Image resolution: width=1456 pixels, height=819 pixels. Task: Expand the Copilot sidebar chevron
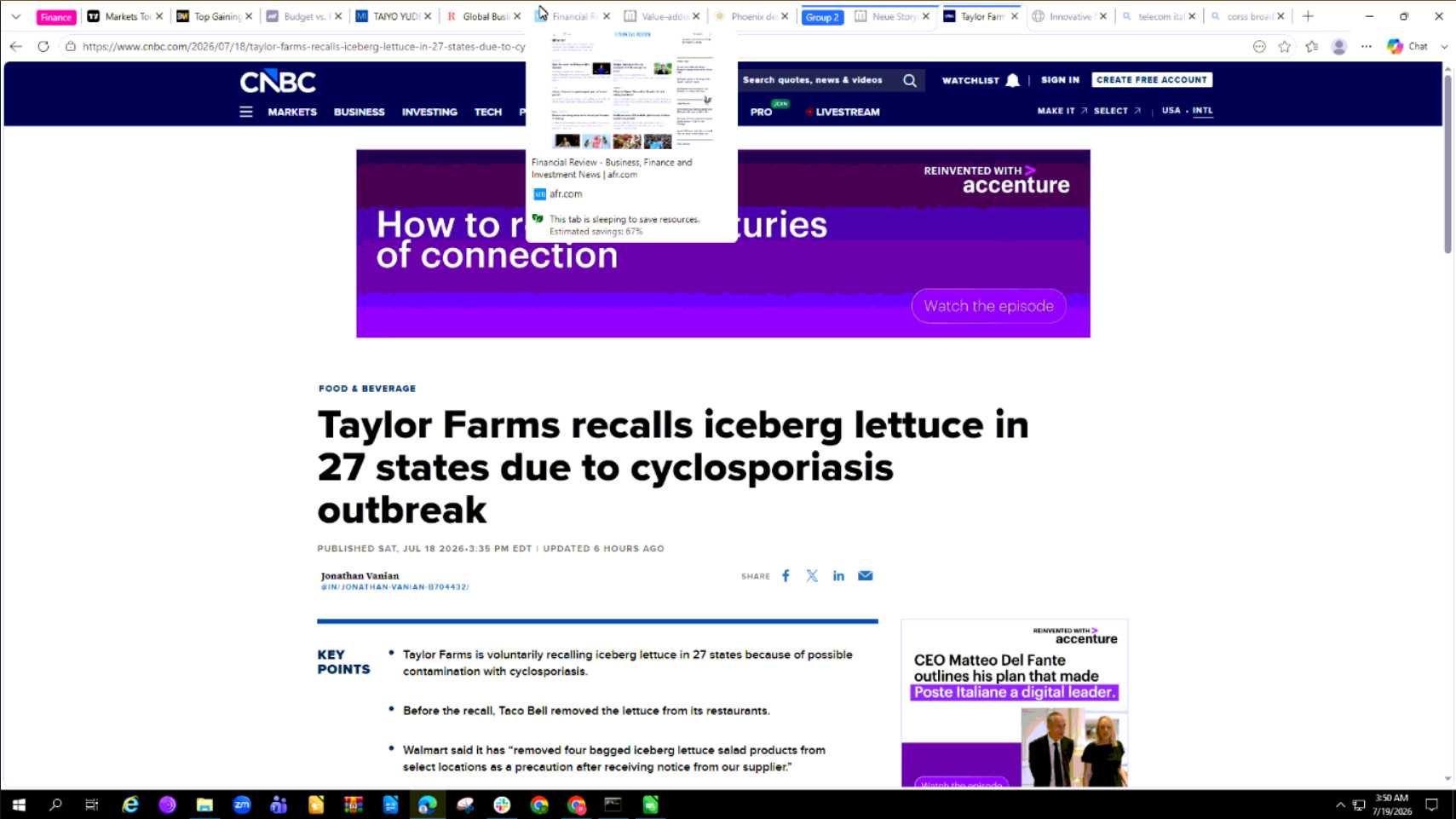click(1444, 46)
